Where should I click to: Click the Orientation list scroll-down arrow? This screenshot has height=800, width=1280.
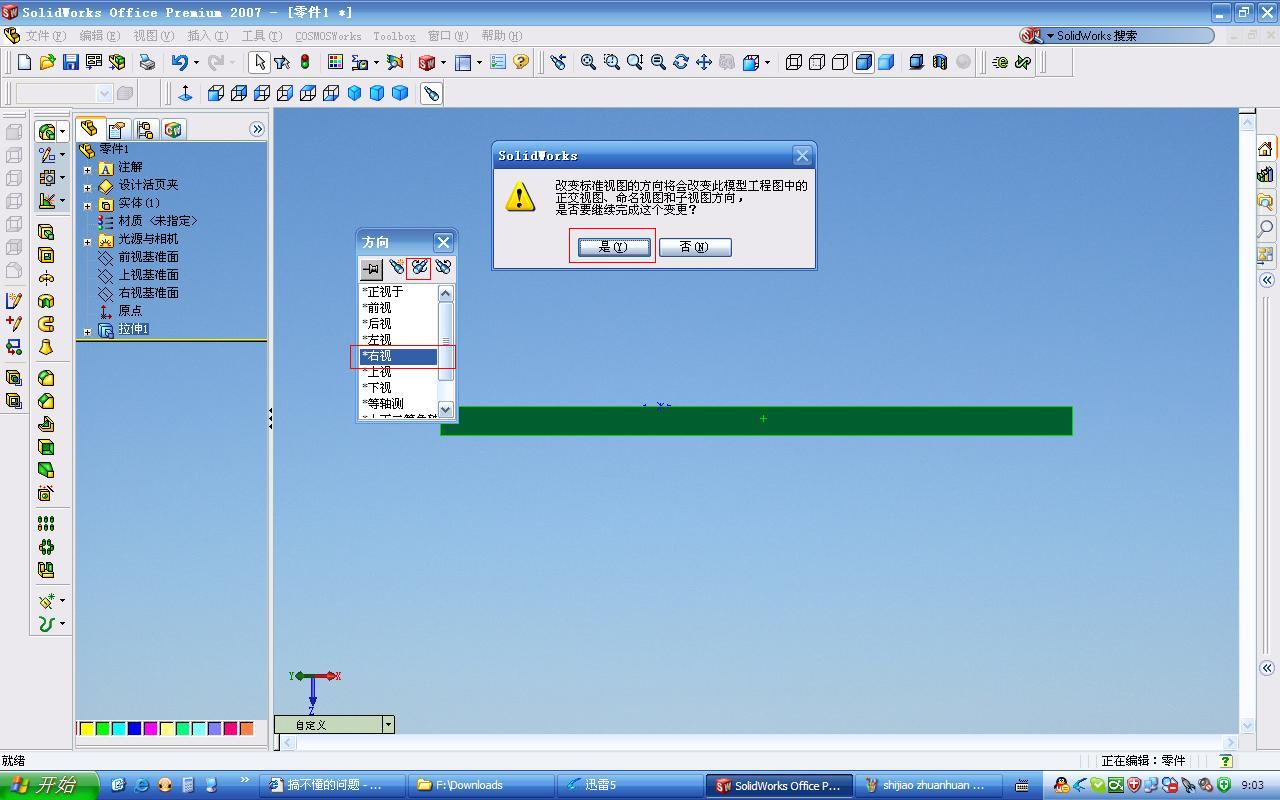point(446,409)
